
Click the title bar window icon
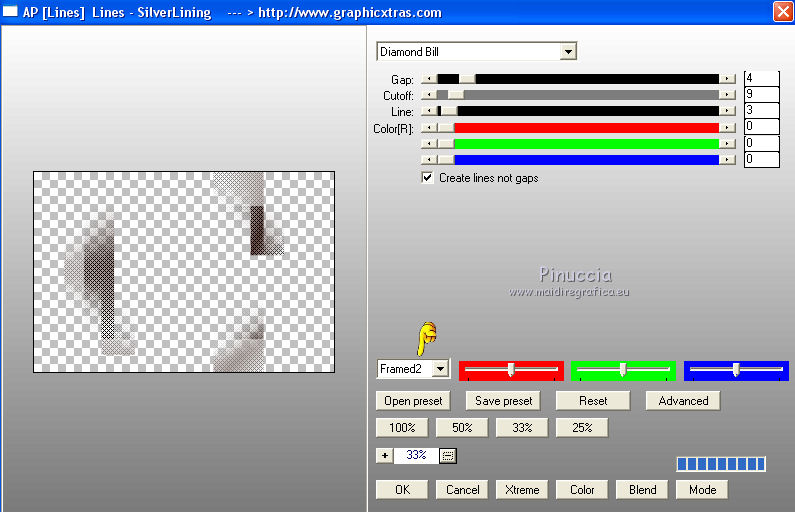coord(10,12)
